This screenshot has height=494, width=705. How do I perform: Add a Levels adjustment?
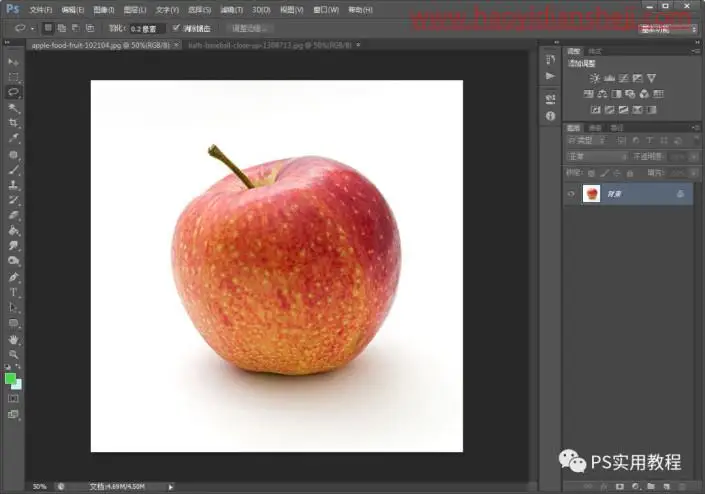[x=609, y=78]
